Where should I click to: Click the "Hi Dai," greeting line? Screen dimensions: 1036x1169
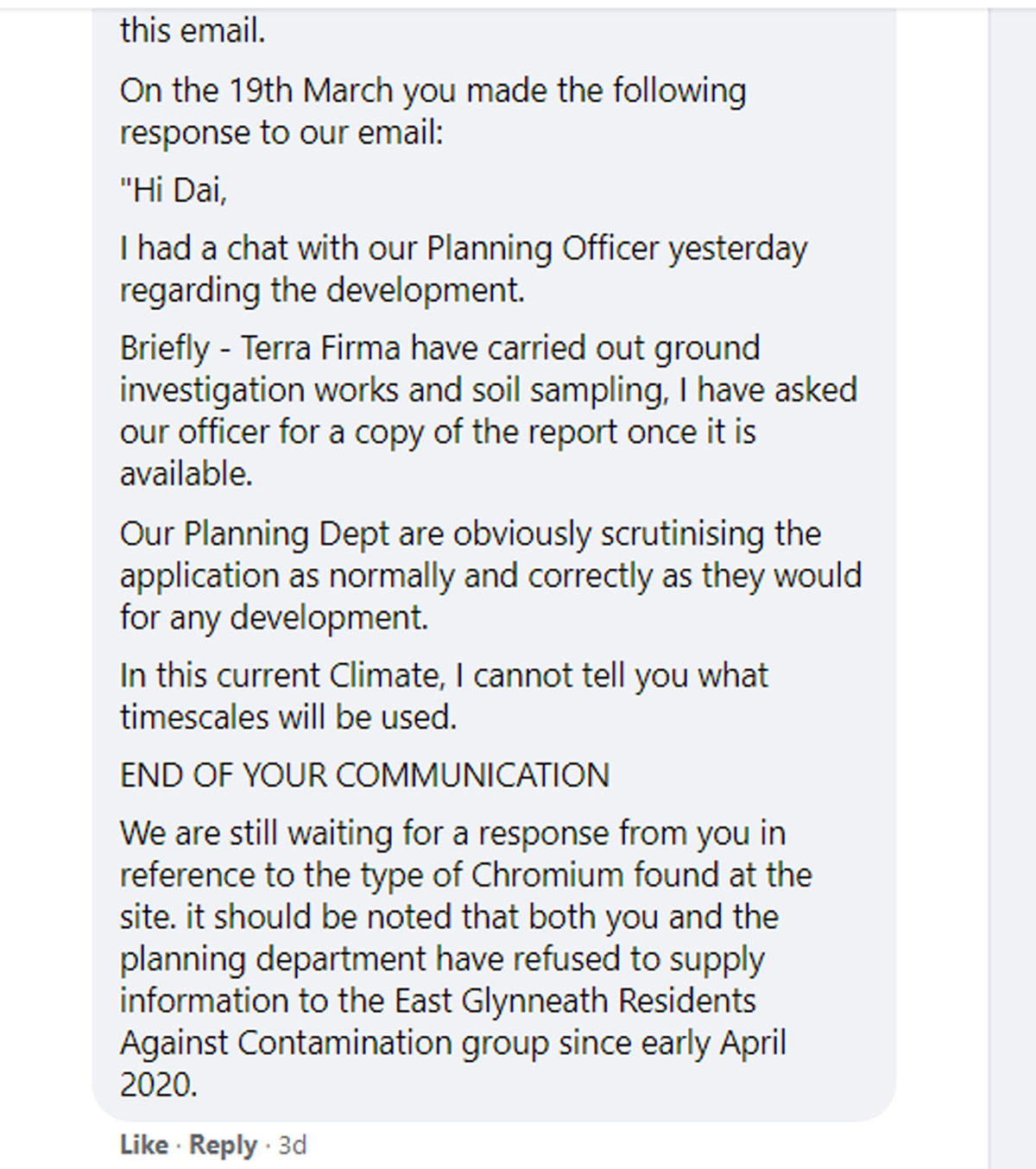[174, 190]
